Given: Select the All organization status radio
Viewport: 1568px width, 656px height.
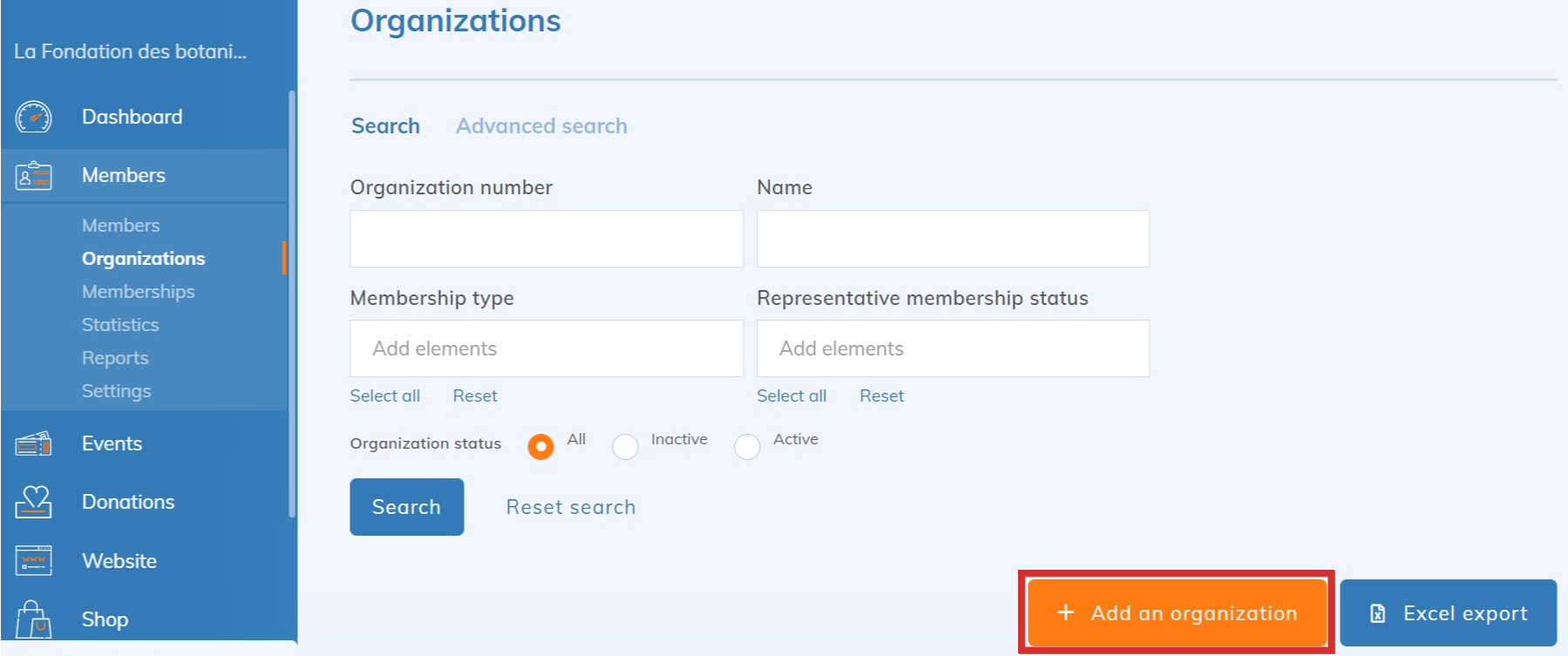Looking at the screenshot, I should 540,447.
